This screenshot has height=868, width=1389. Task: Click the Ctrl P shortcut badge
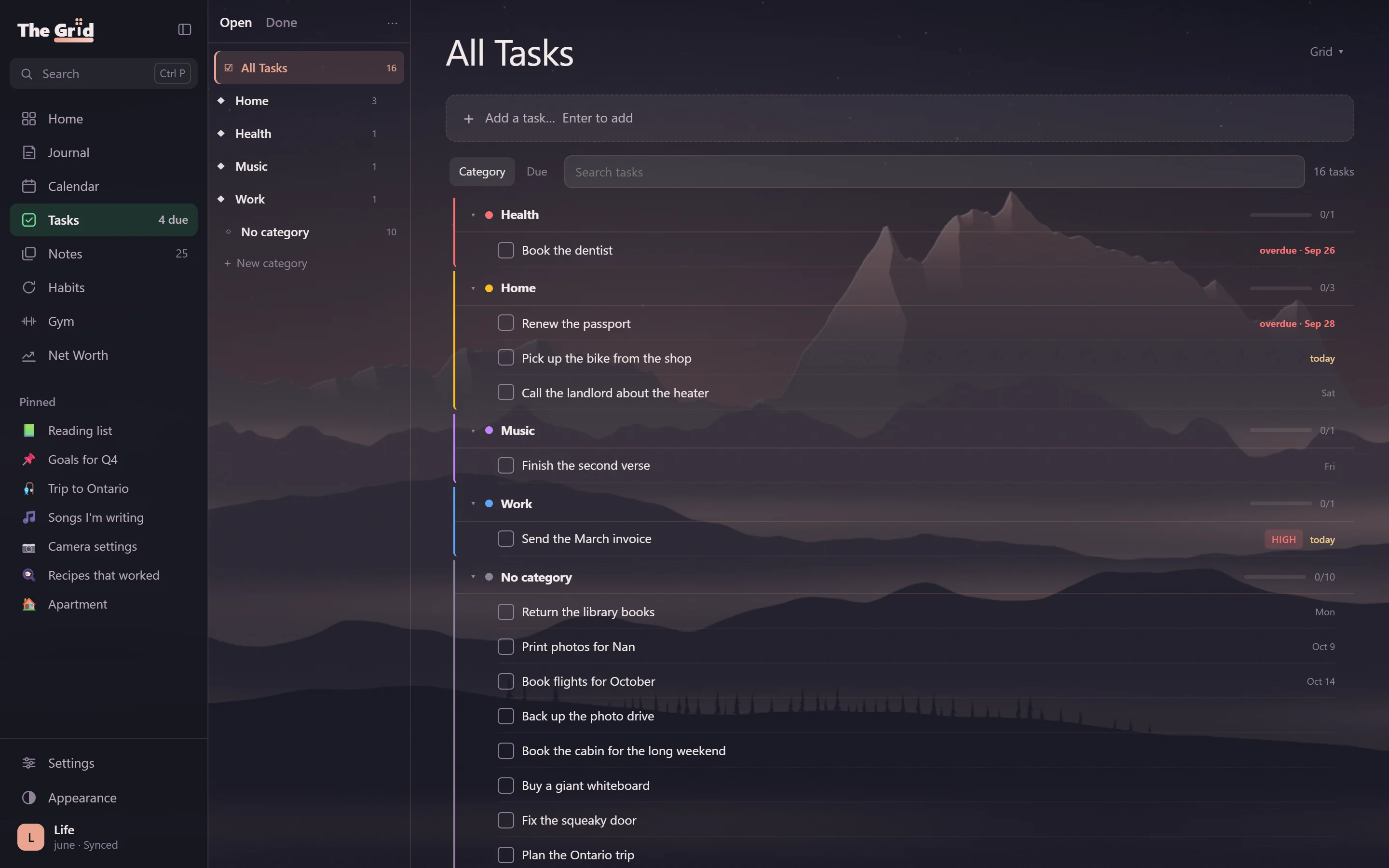pos(172,73)
